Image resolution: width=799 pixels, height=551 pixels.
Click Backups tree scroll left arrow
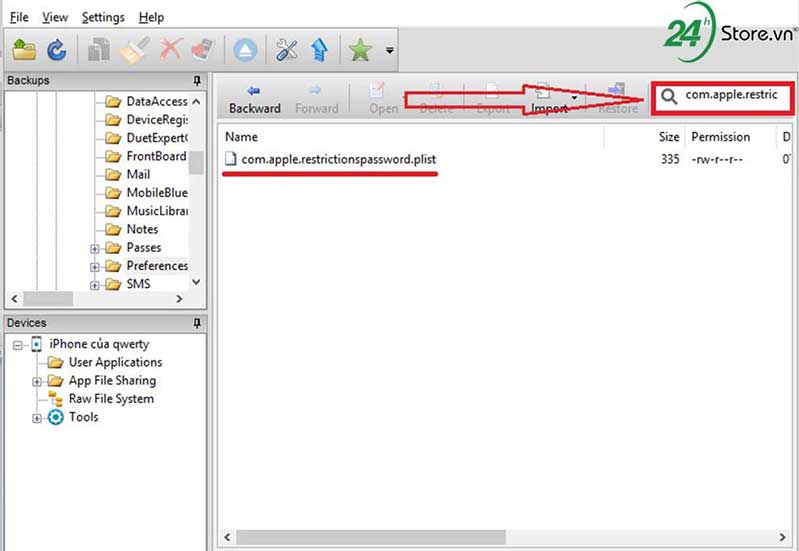pyautogui.click(x=14, y=299)
